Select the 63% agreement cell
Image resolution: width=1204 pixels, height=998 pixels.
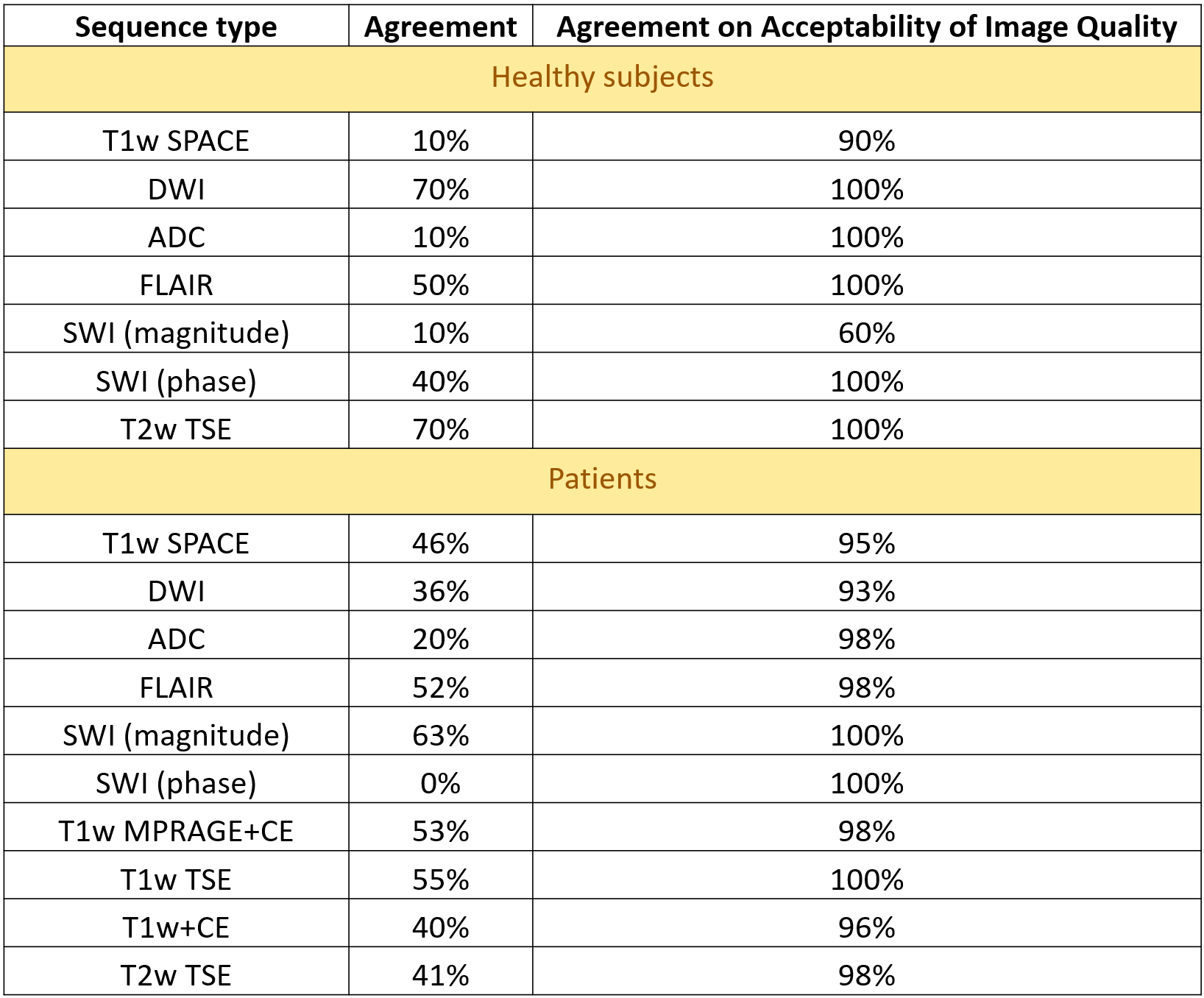click(x=440, y=735)
